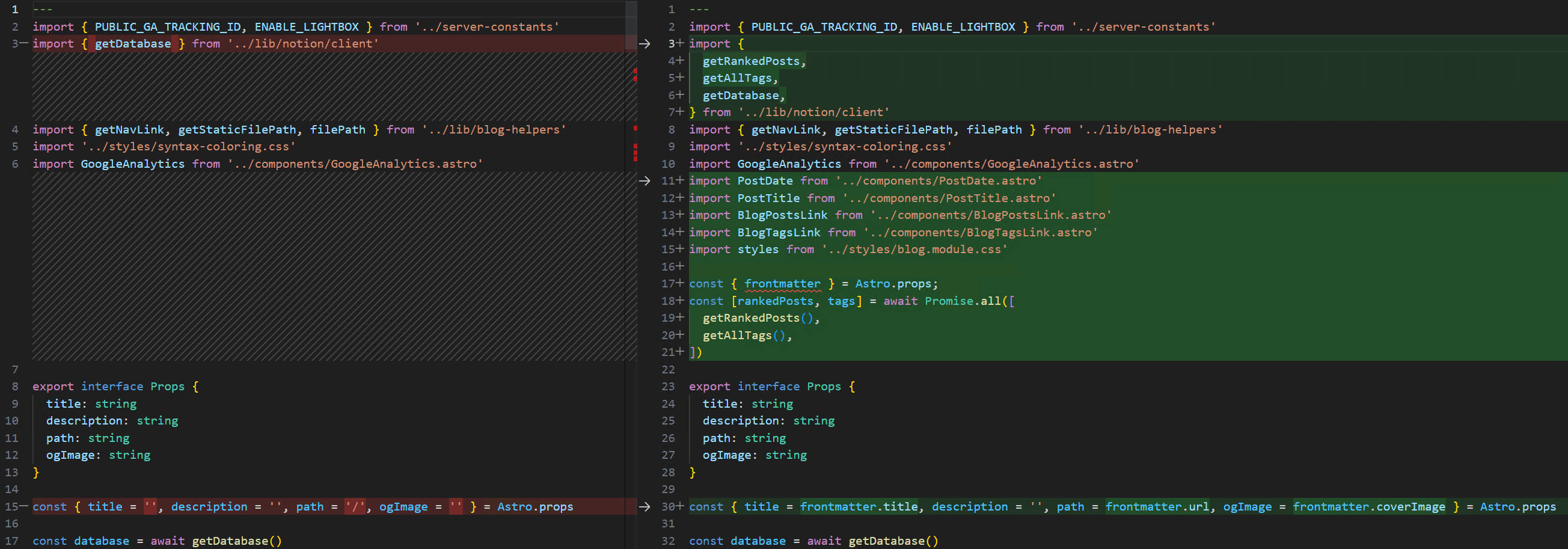1568x549 pixels.
Task: Click getRankedPosts in the added import list
Action: tap(751, 61)
